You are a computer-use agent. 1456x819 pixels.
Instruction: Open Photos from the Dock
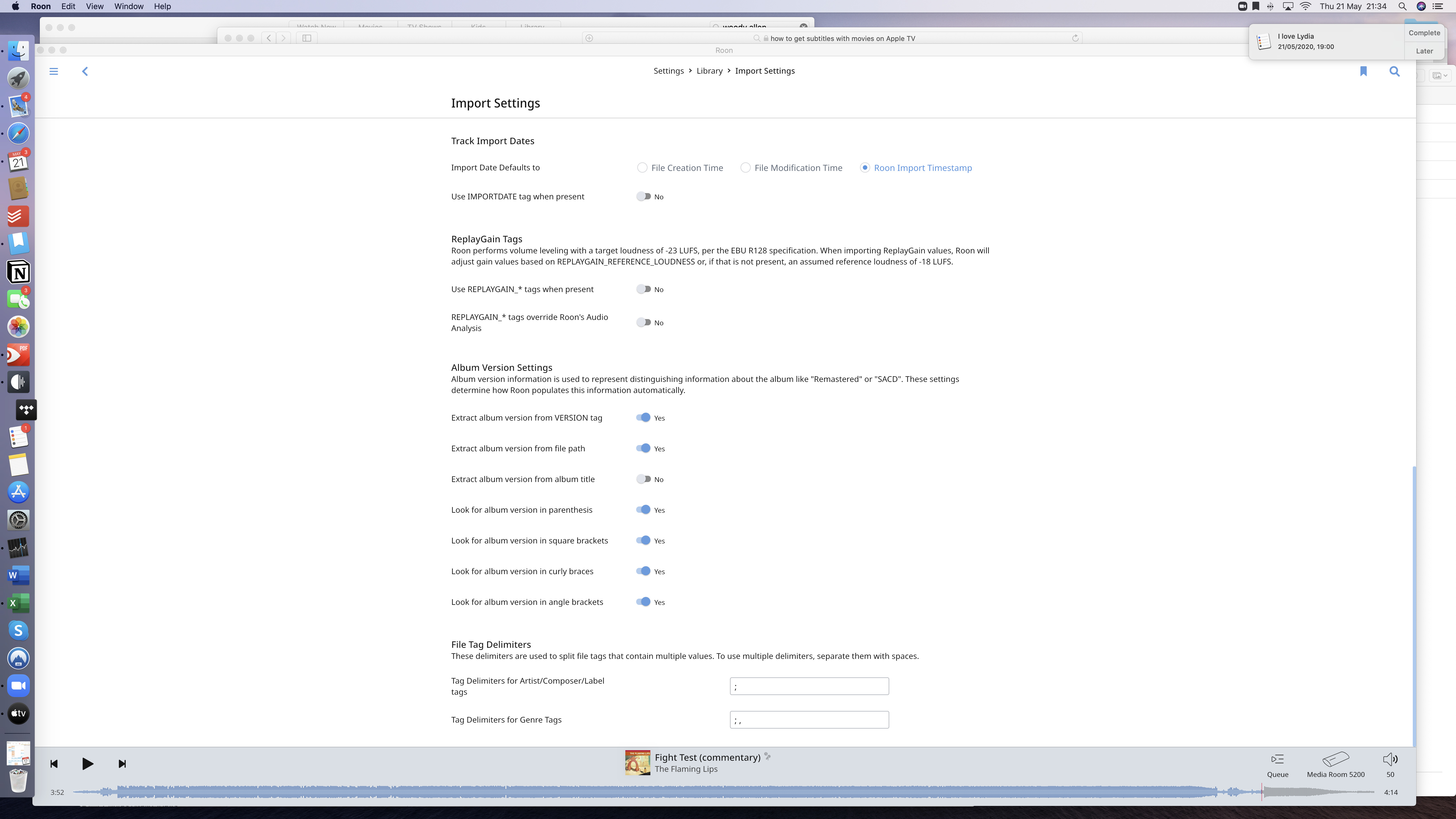click(x=18, y=327)
